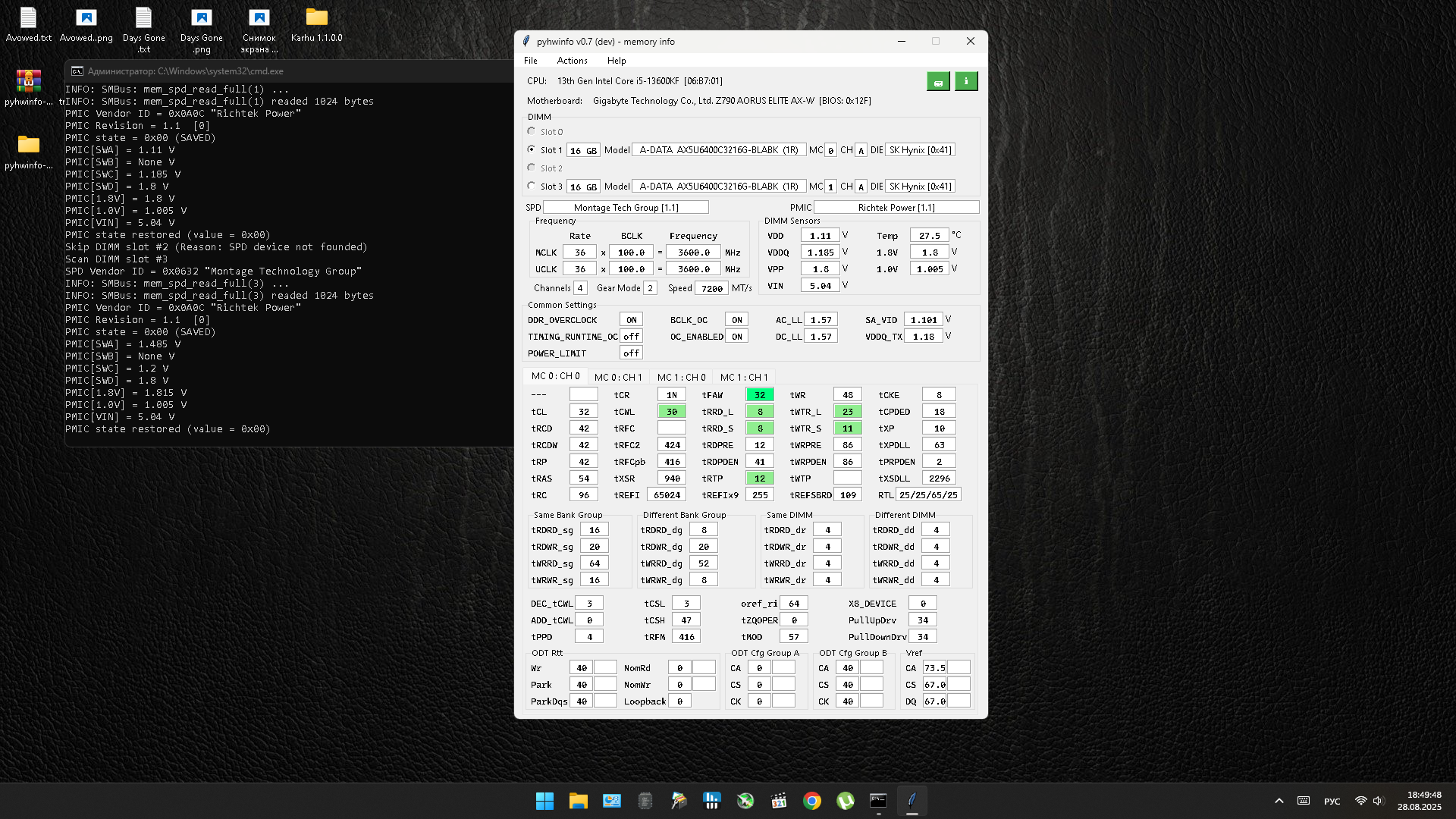The height and width of the screenshot is (819, 1456).
Task: Open the date and time flyout
Action: point(1419,801)
